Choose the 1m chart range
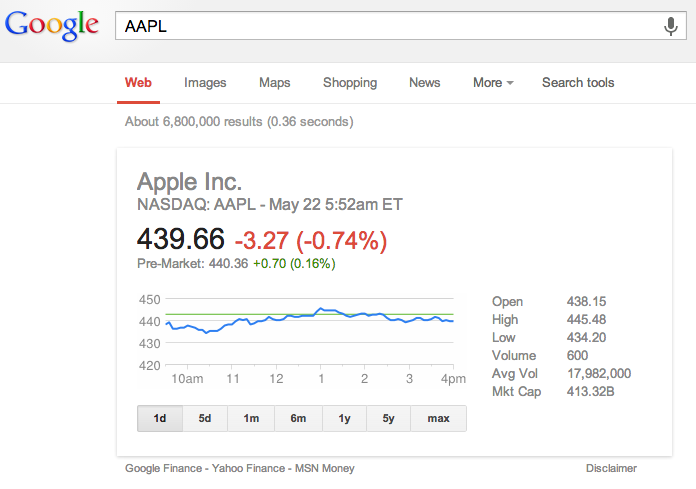Viewport: 696px width, 489px height. click(251, 418)
